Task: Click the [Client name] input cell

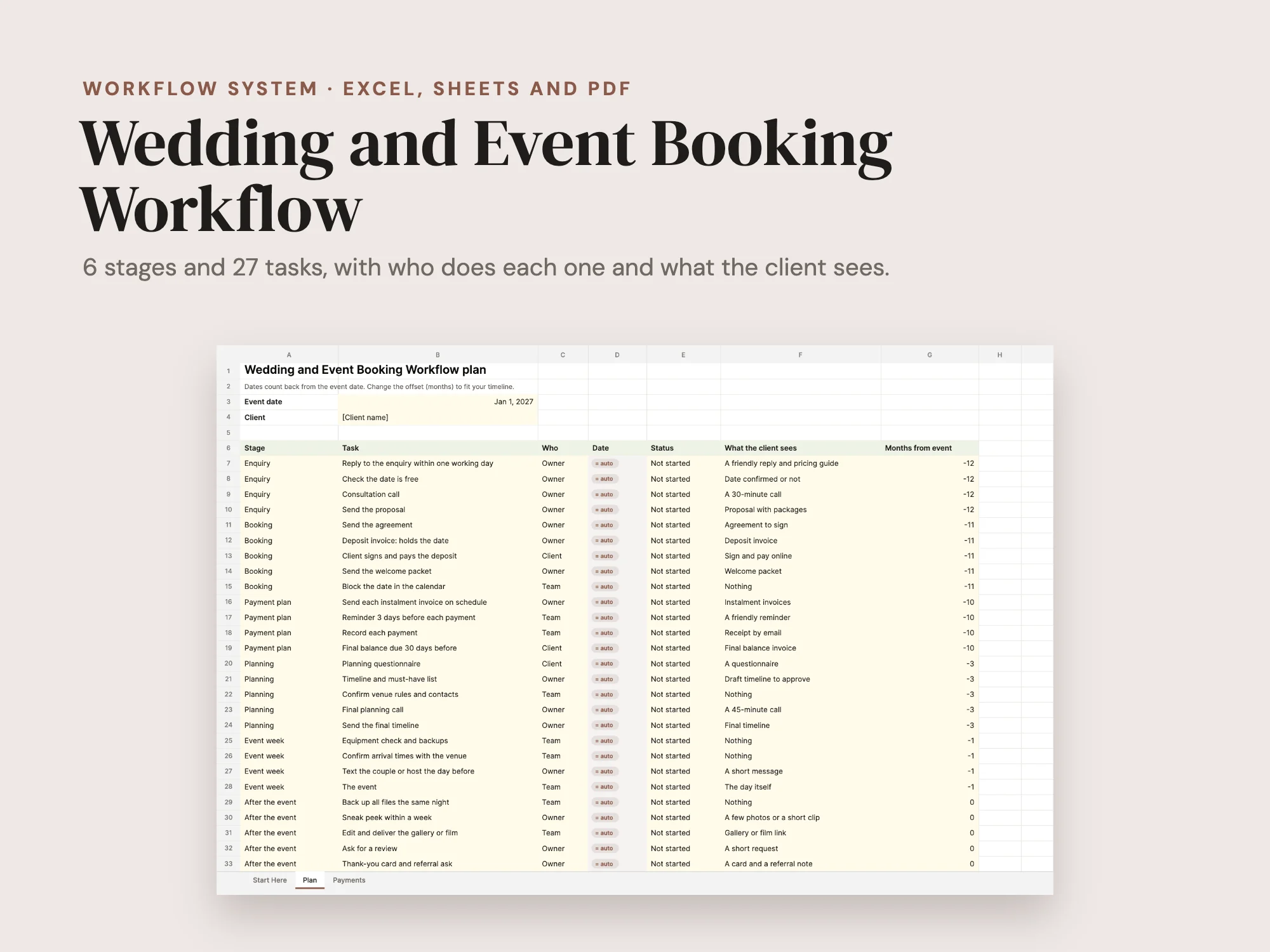Action: point(438,418)
